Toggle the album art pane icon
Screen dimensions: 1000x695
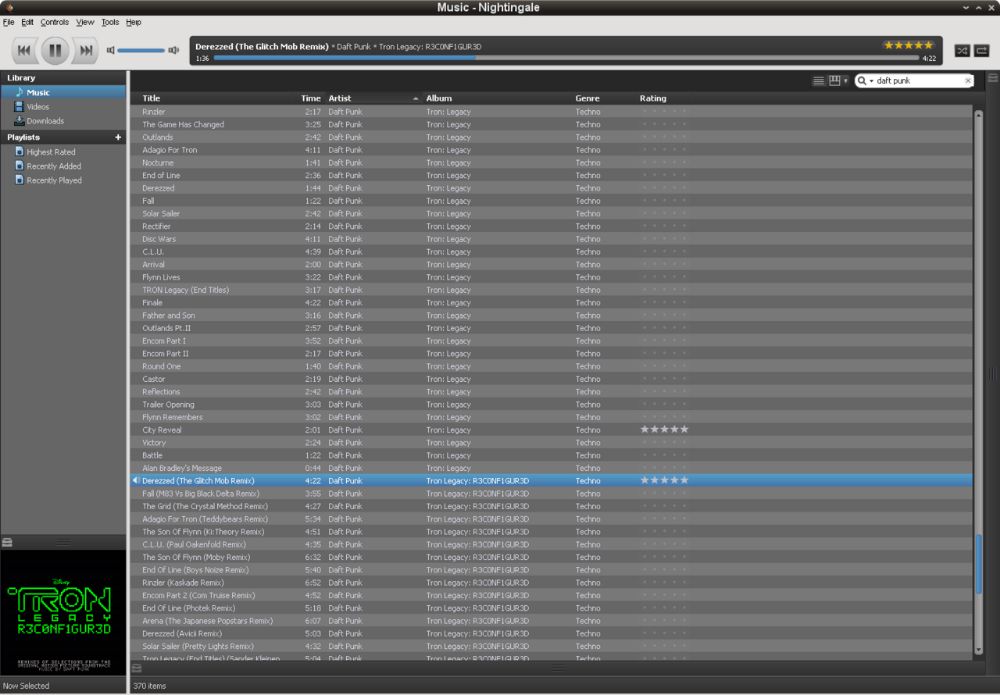click(x=8, y=543)
